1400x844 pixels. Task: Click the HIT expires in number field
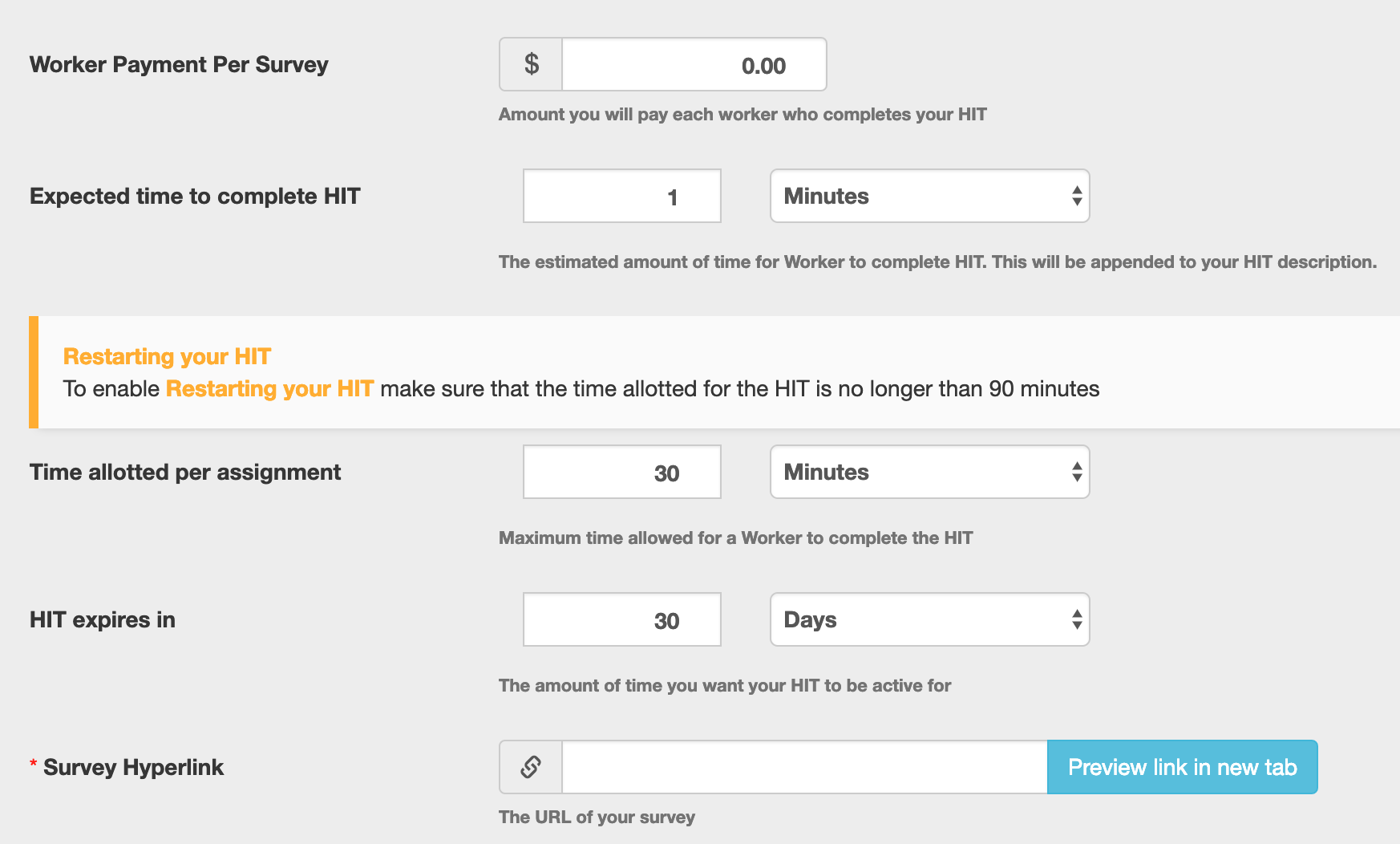coord(622,619)
